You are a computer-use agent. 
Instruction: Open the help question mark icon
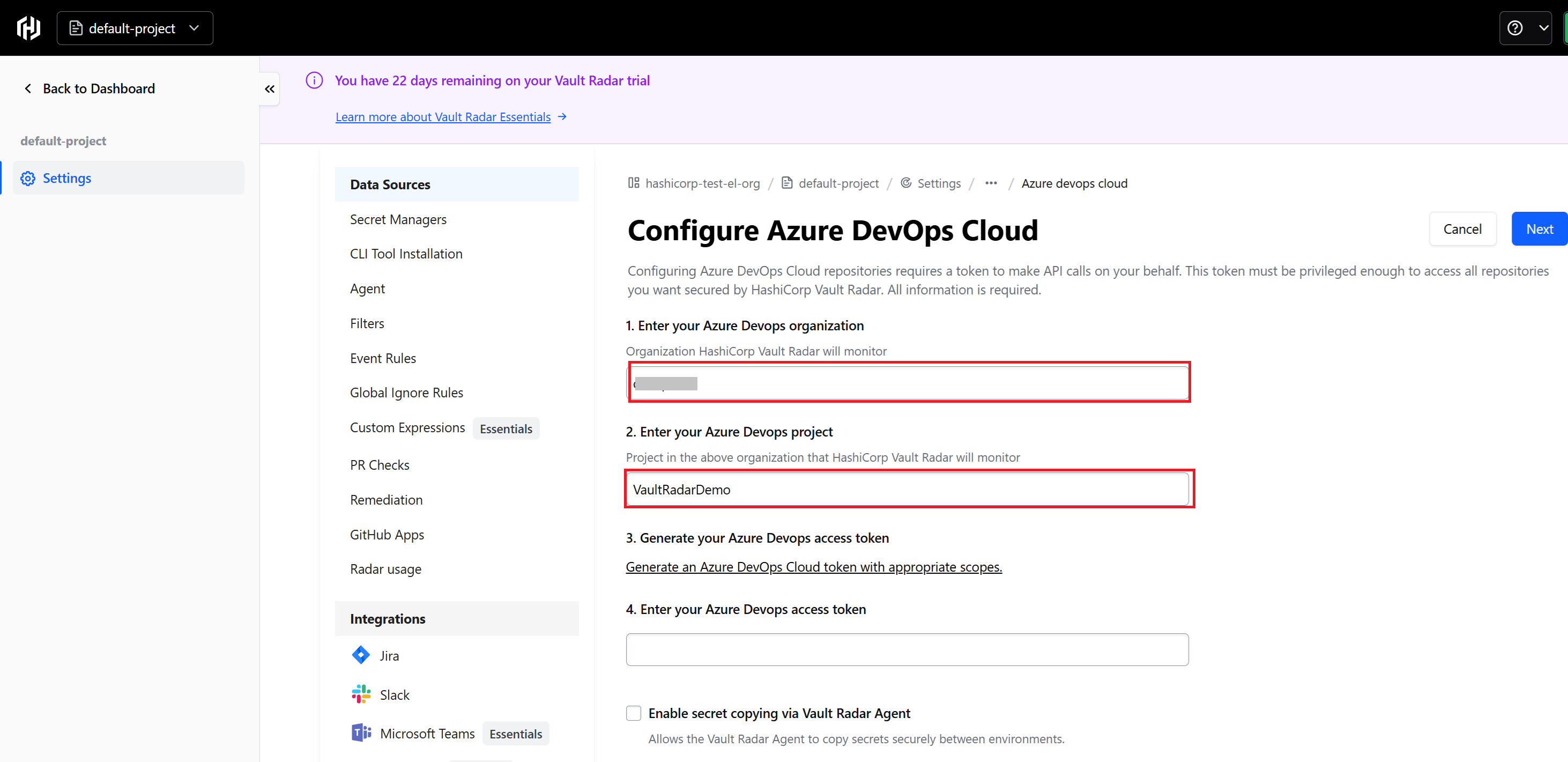pyautogui.click(x=1515, y=28)
